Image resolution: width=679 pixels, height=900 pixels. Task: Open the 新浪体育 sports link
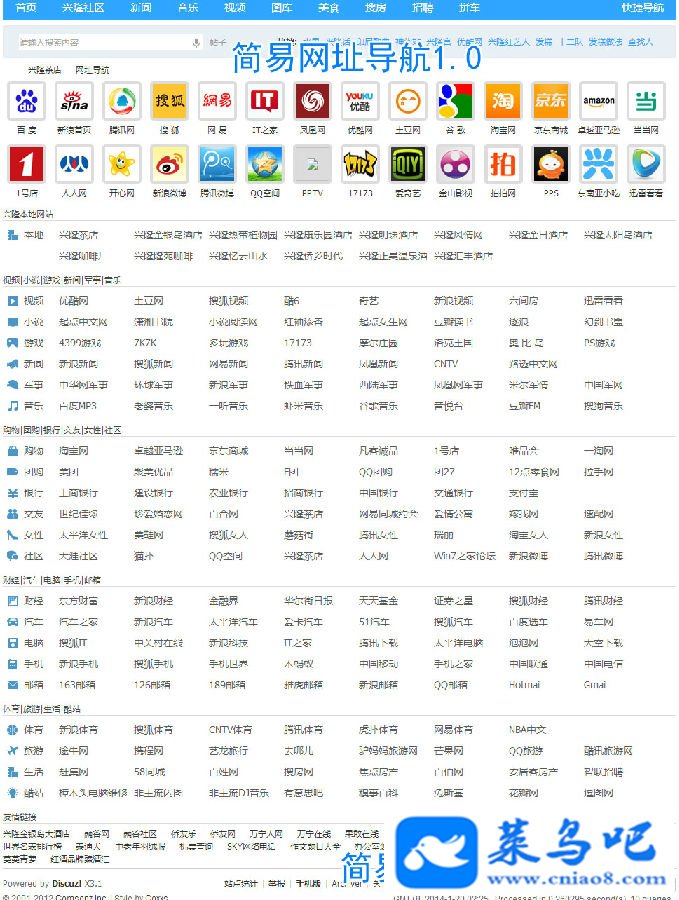tap(78, 730)
